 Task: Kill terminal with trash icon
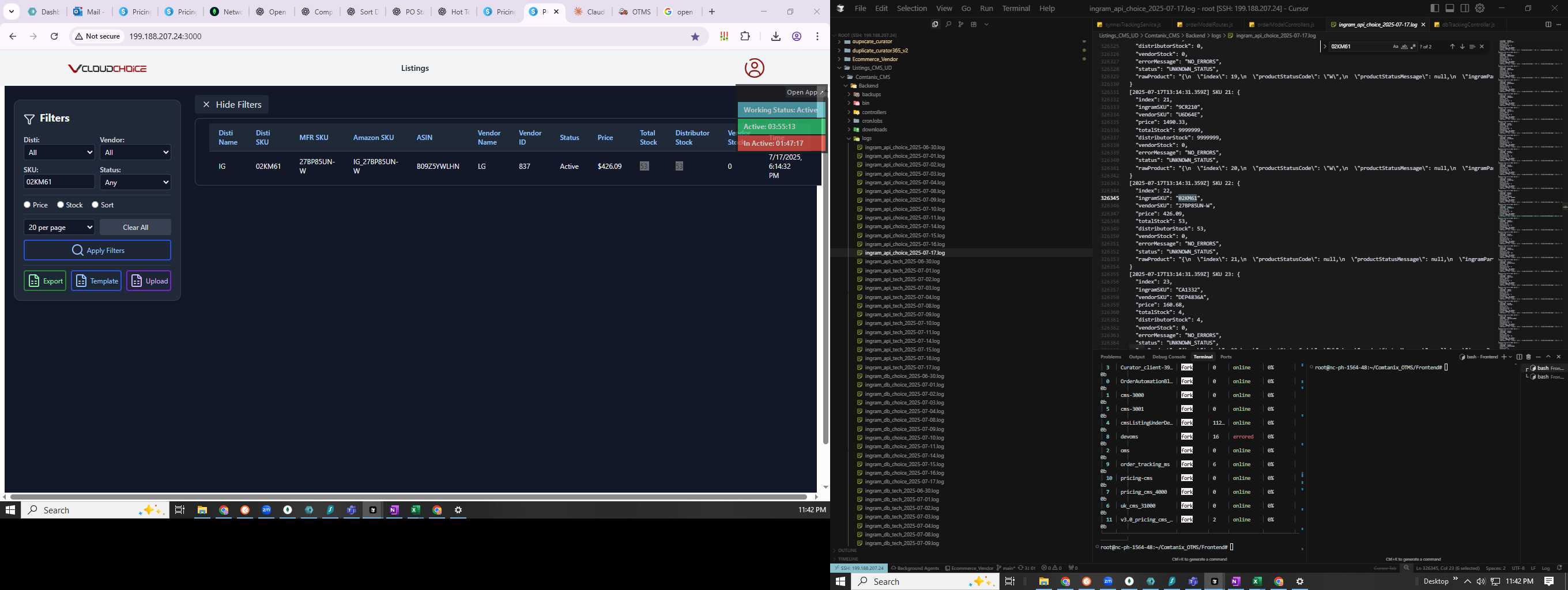1528,357
